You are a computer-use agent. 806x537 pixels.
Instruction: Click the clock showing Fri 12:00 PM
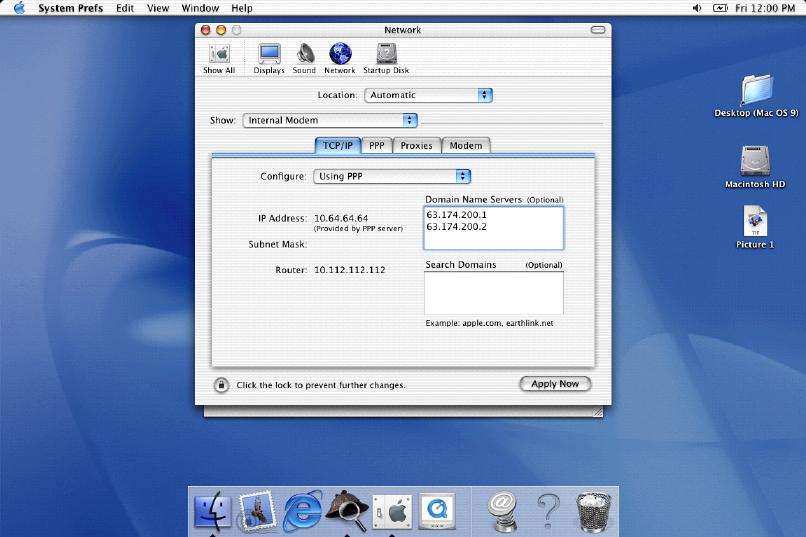coord(765,8)
